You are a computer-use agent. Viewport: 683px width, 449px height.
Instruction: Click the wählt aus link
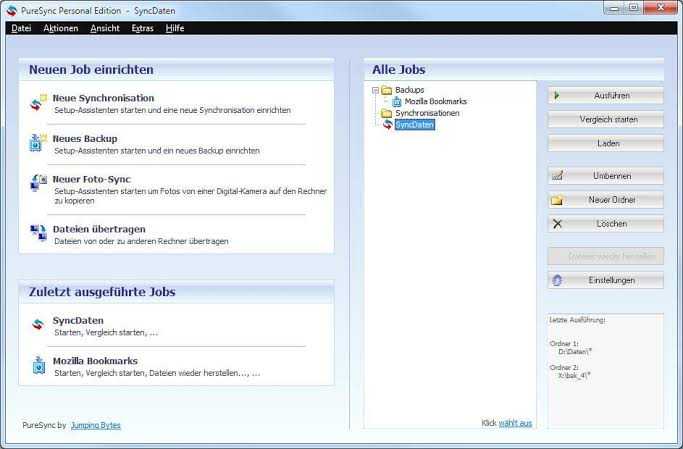pos(516,423)
